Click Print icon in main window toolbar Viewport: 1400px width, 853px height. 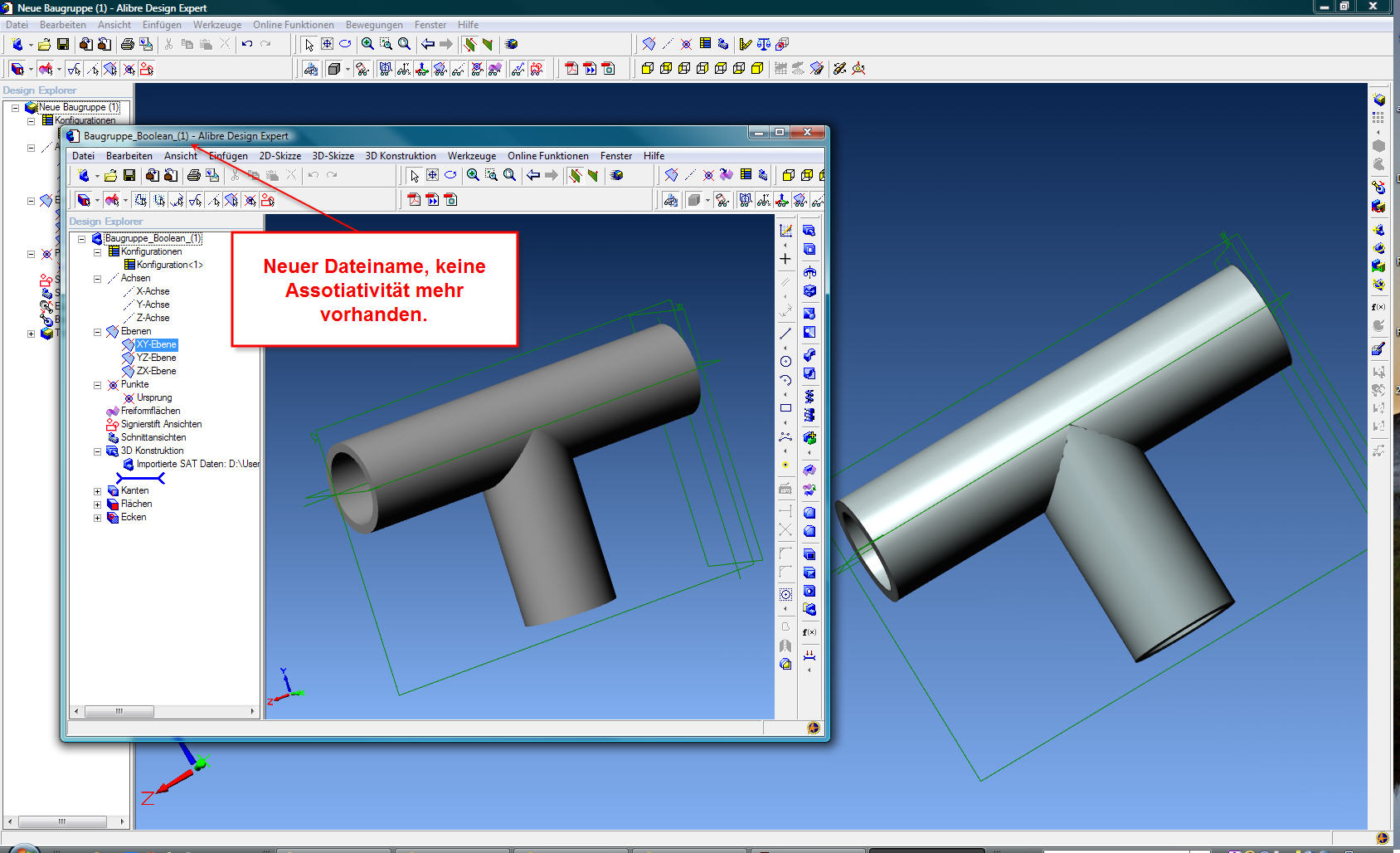point(127,44)
